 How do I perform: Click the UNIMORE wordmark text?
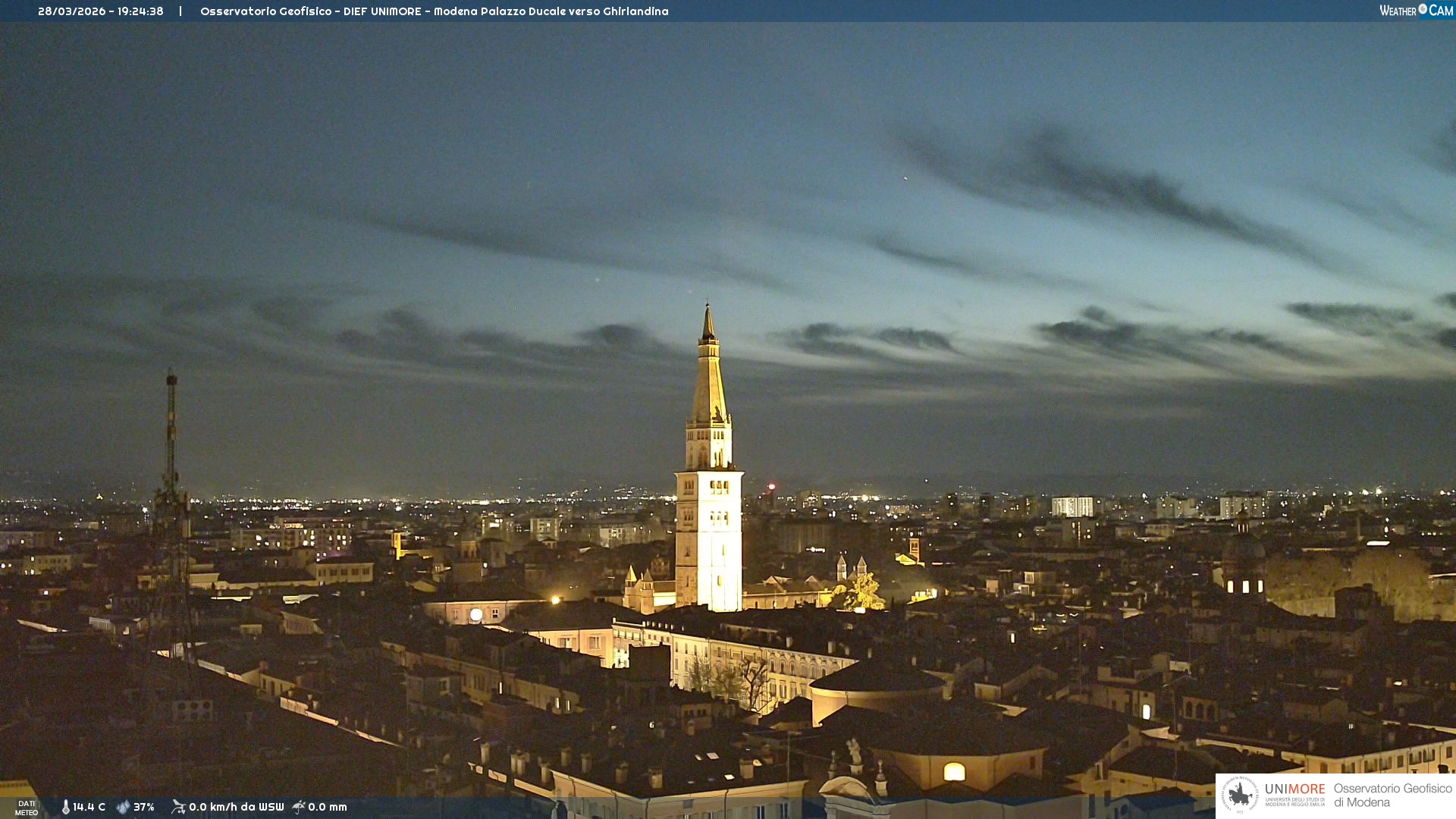pyautogui.click(x=1294, y=789)
